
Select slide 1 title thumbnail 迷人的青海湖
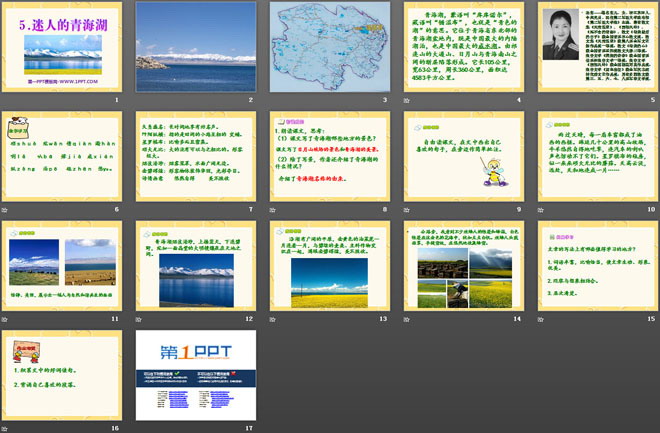62,47
